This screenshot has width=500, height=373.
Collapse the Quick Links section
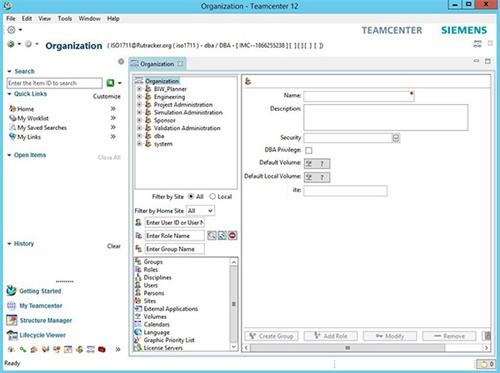(9, 94)
